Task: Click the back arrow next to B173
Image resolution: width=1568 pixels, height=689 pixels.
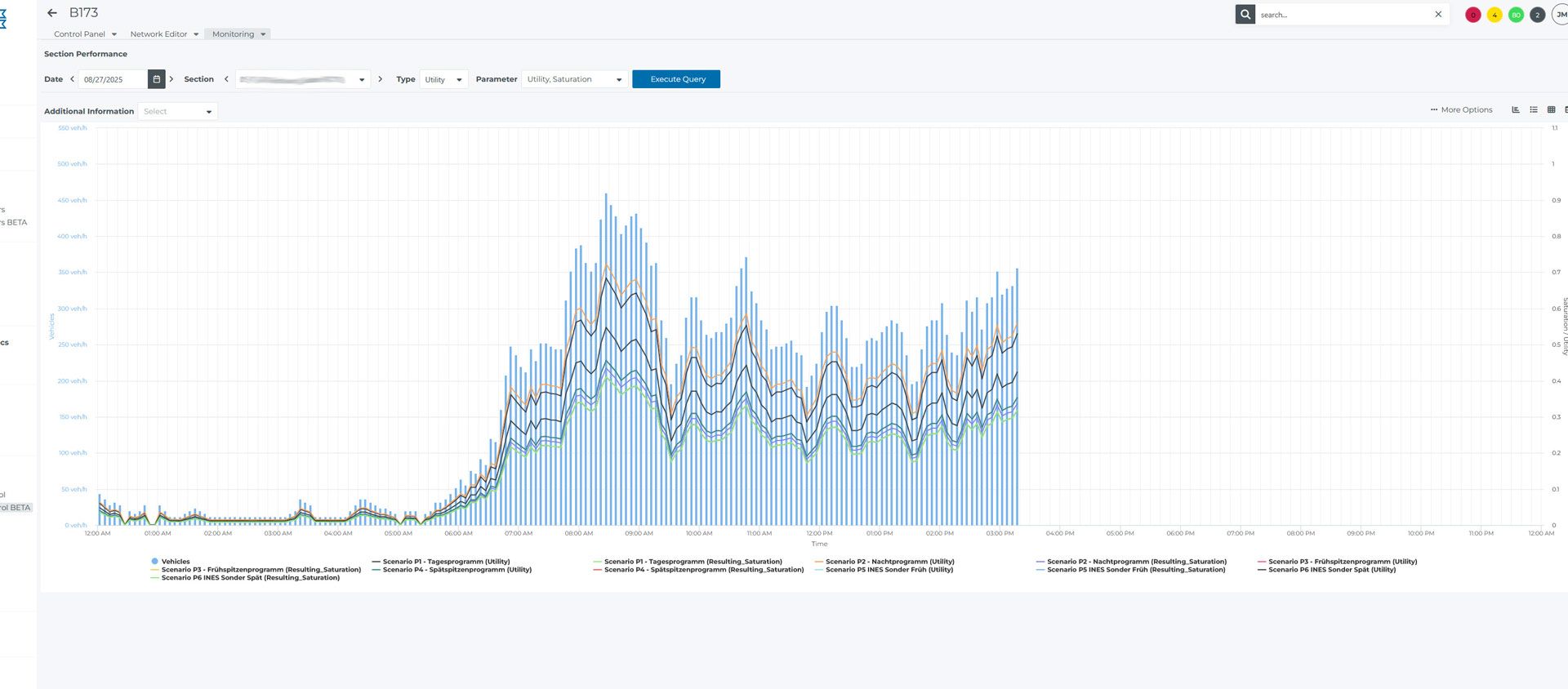Action: 52,13
